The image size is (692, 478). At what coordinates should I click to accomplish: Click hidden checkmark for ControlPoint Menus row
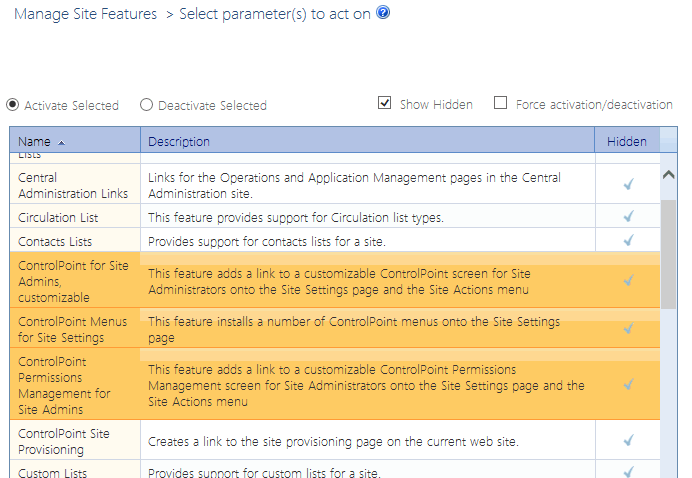(628, 328)
